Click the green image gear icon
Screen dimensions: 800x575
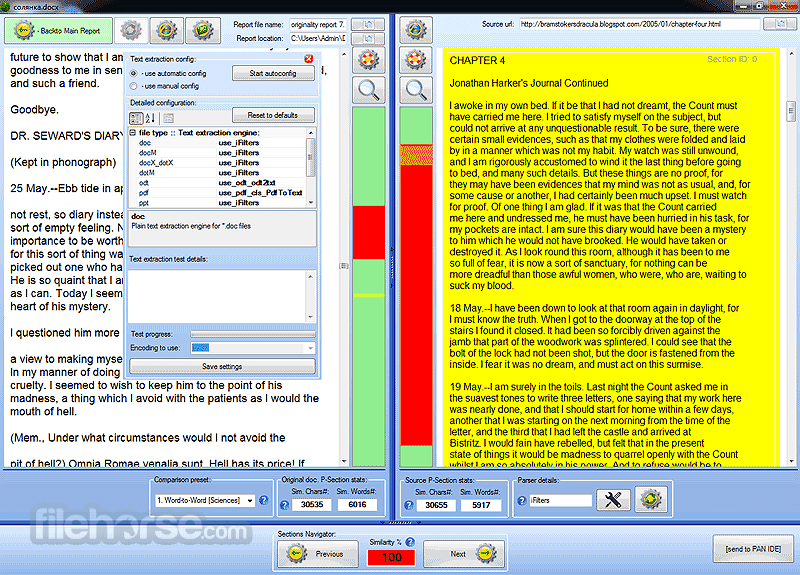pyautogui.click(x=203, y=31)
